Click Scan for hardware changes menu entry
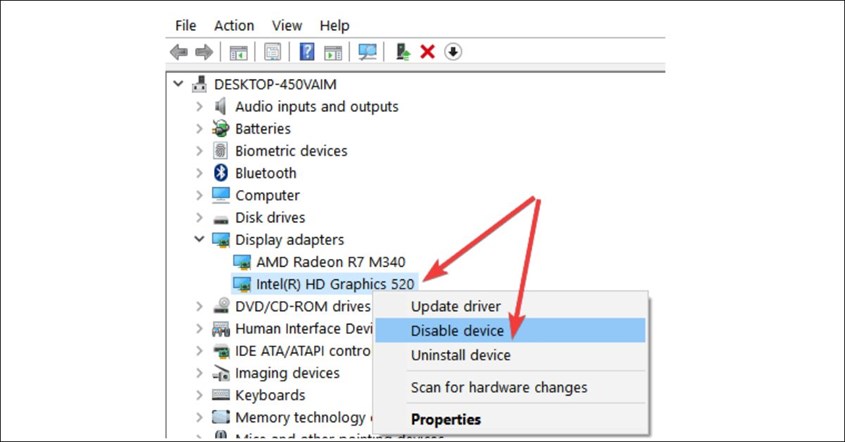 tap(499, 387)
